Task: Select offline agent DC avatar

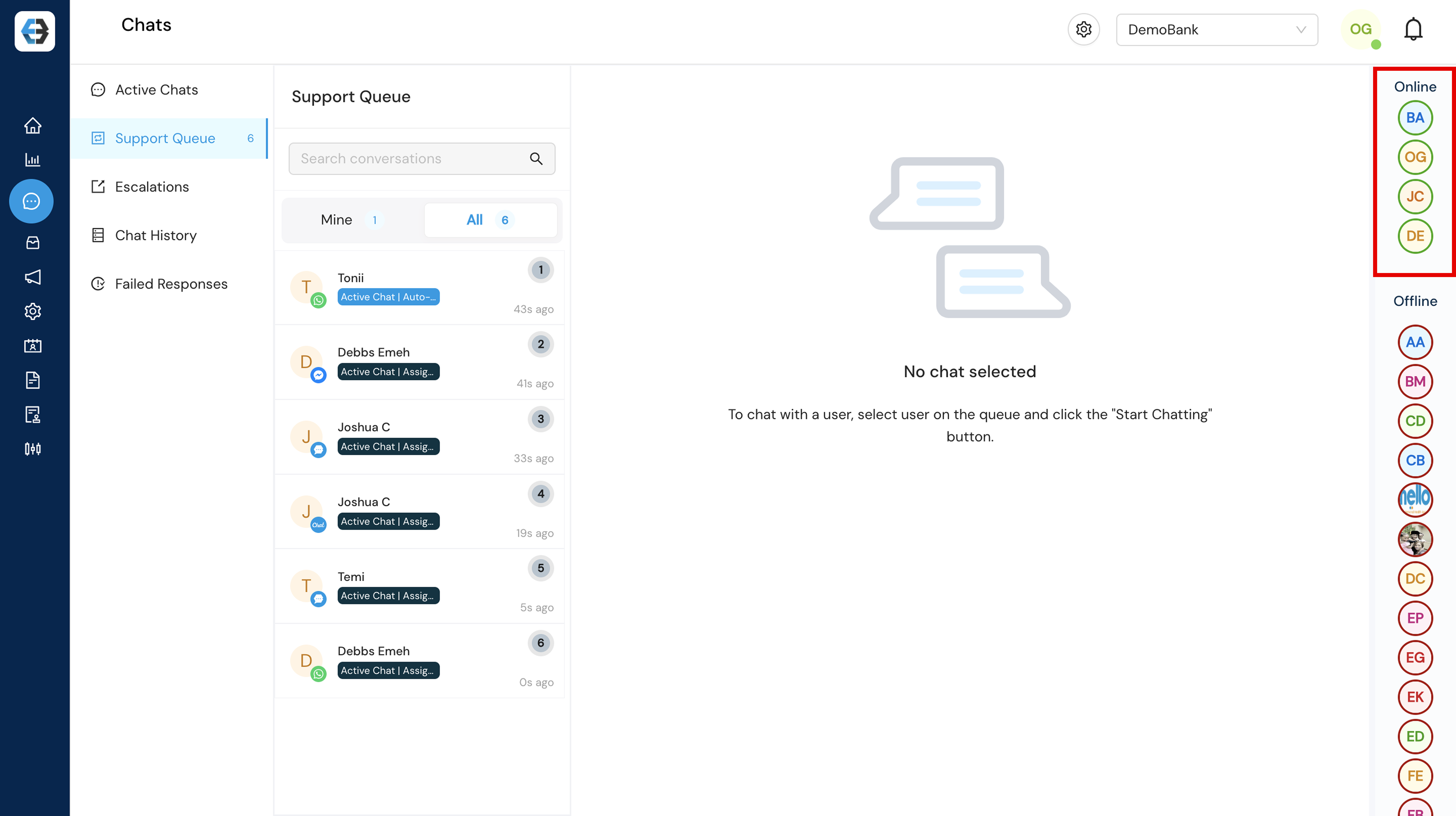Action: 1415,579
